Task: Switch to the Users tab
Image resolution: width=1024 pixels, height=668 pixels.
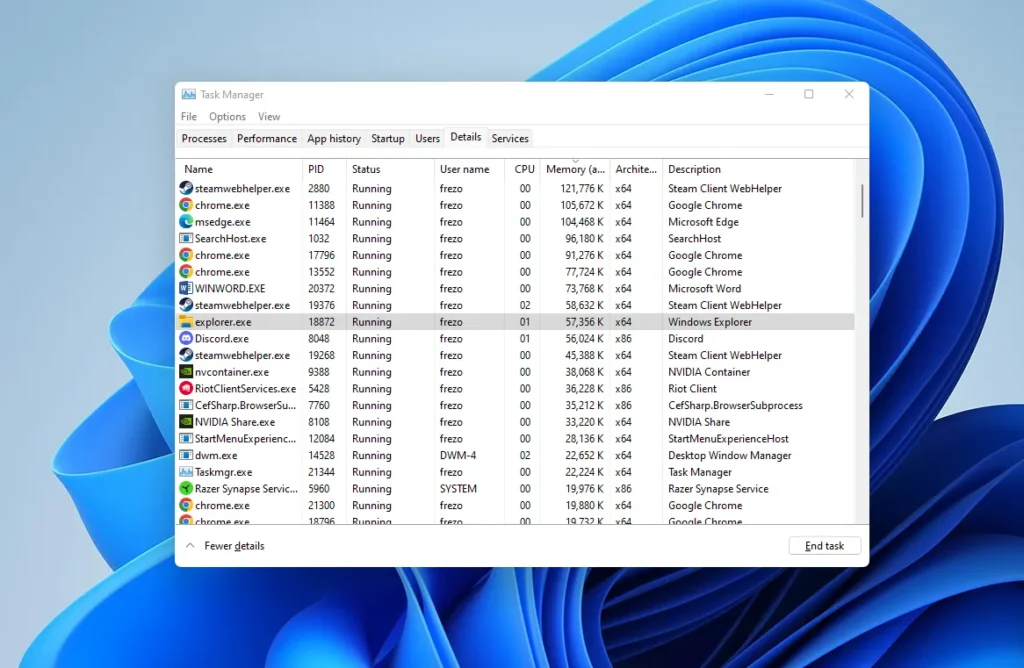Action: click(x=428, y=138)
